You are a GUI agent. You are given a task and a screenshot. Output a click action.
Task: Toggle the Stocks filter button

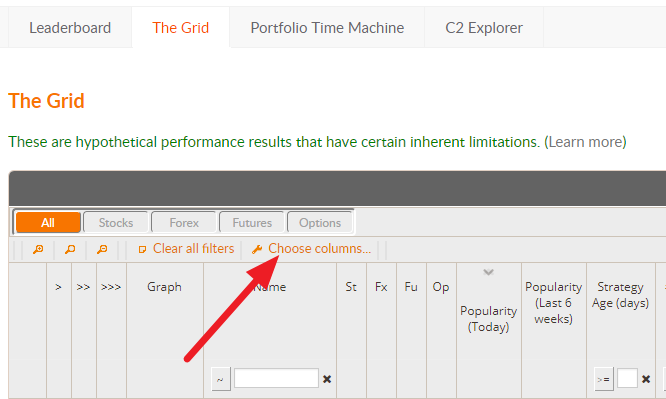116,223
